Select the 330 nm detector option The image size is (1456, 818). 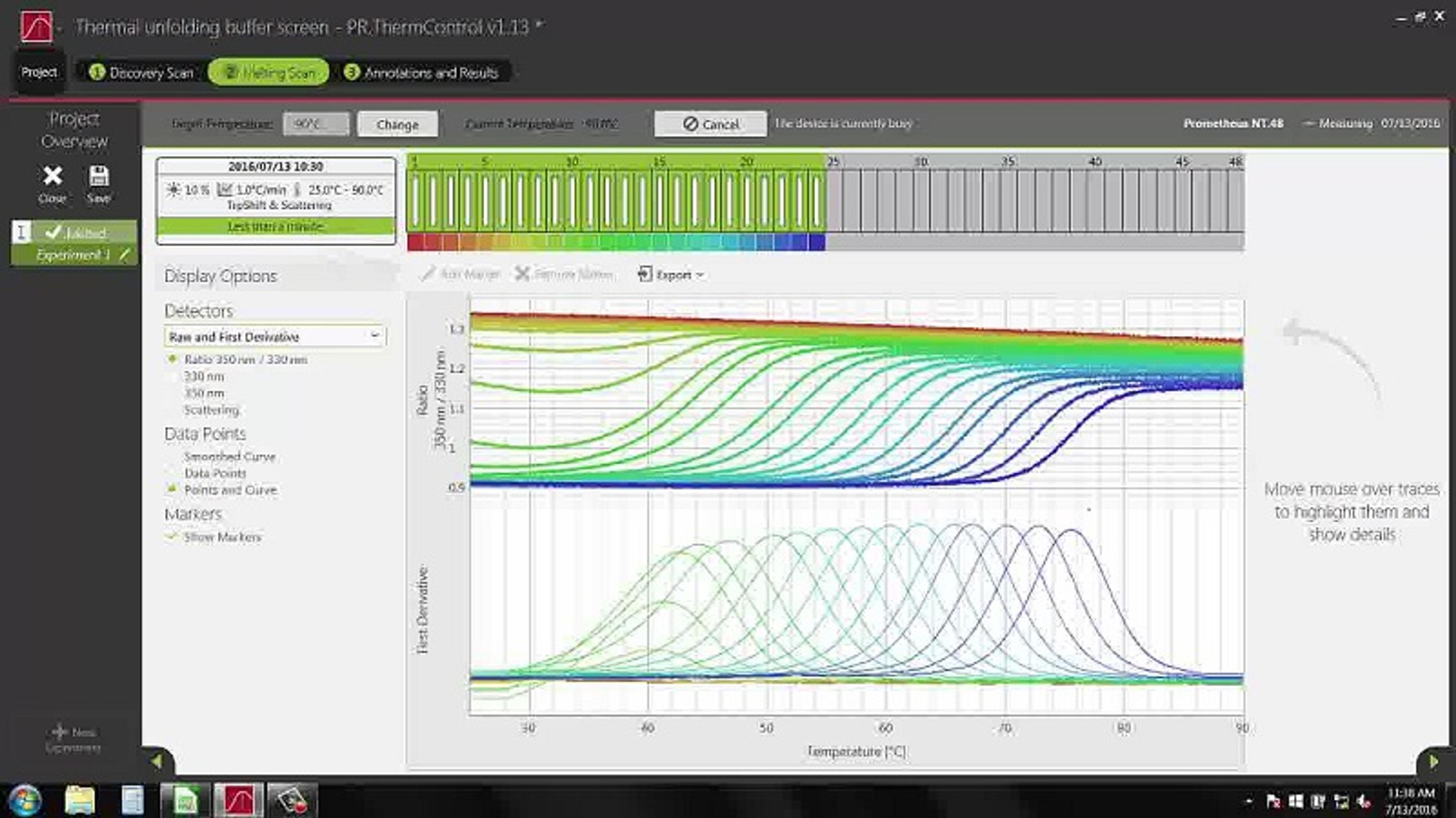pyautogui.click(x=204, y=377)
